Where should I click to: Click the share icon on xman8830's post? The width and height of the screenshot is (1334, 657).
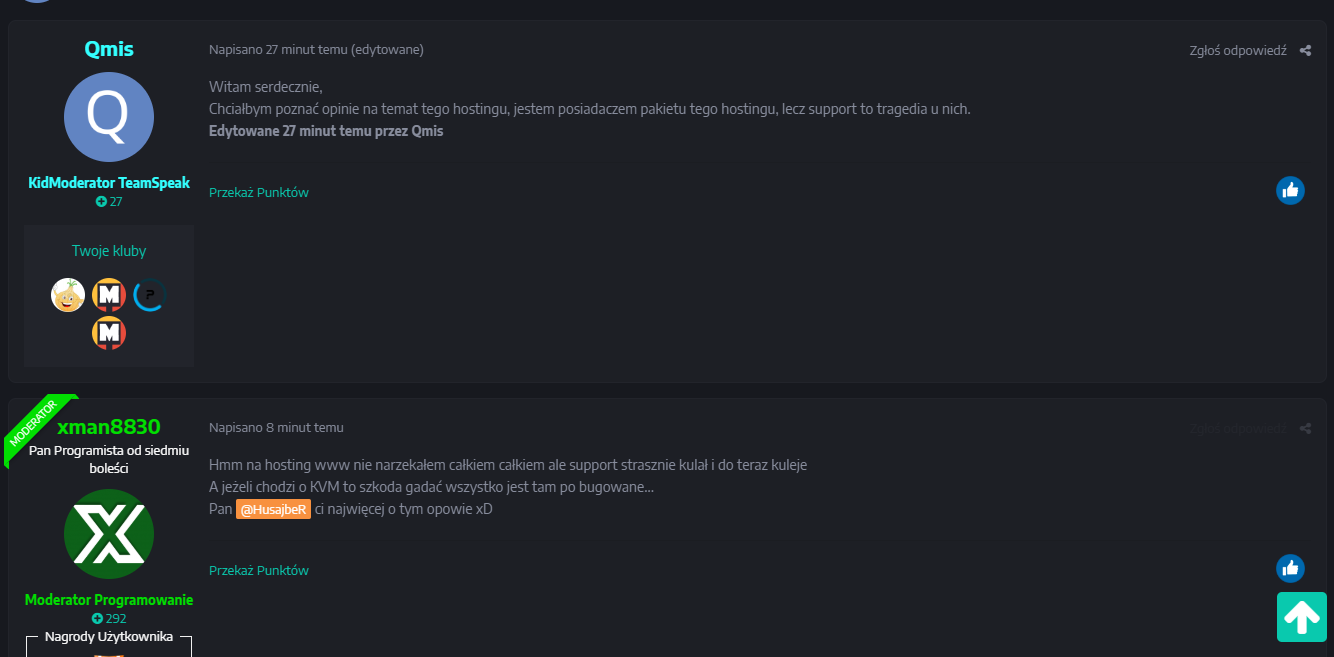tap(1305, 428)
